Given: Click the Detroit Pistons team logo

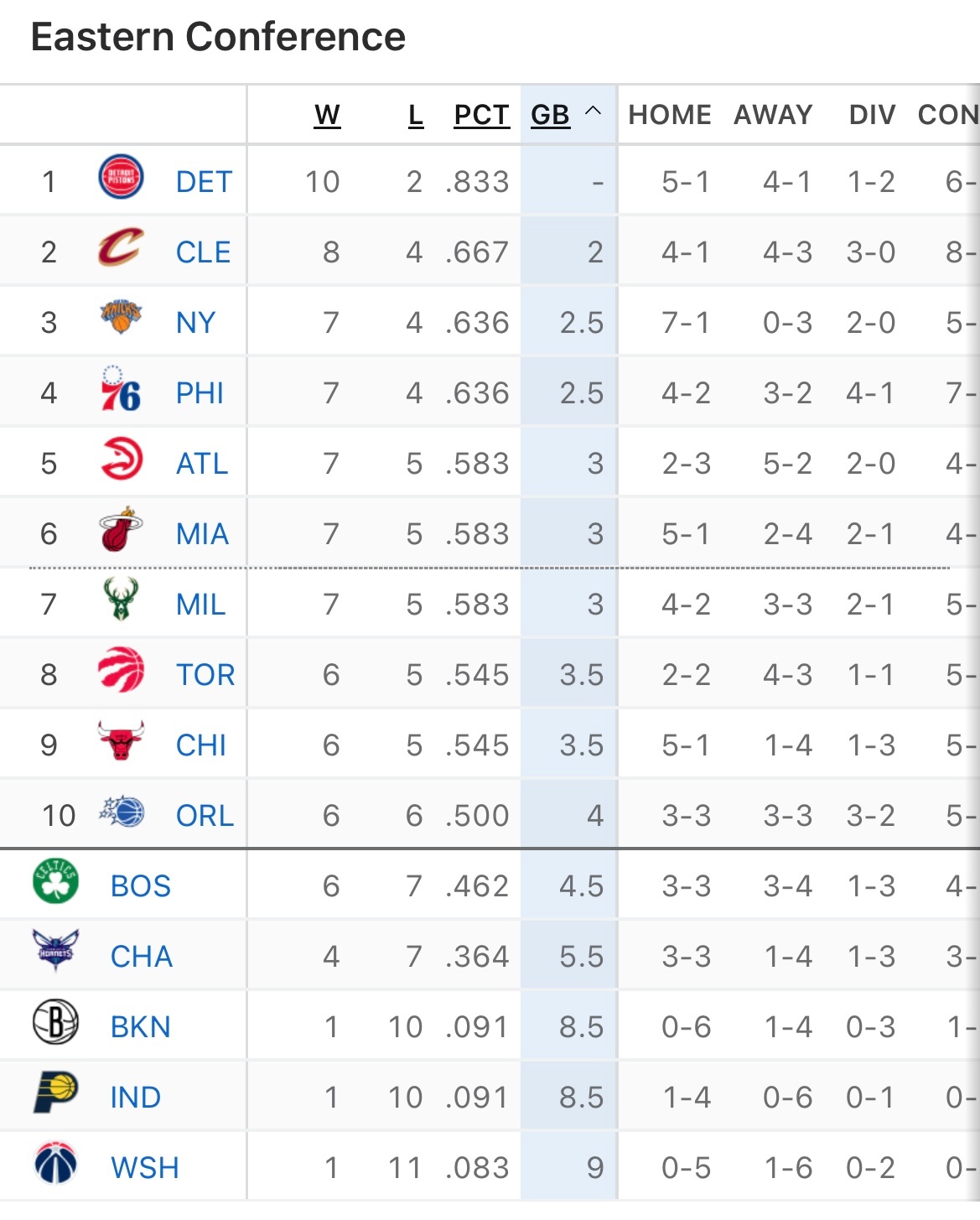Looking at the screenshot, I should 121,177.
